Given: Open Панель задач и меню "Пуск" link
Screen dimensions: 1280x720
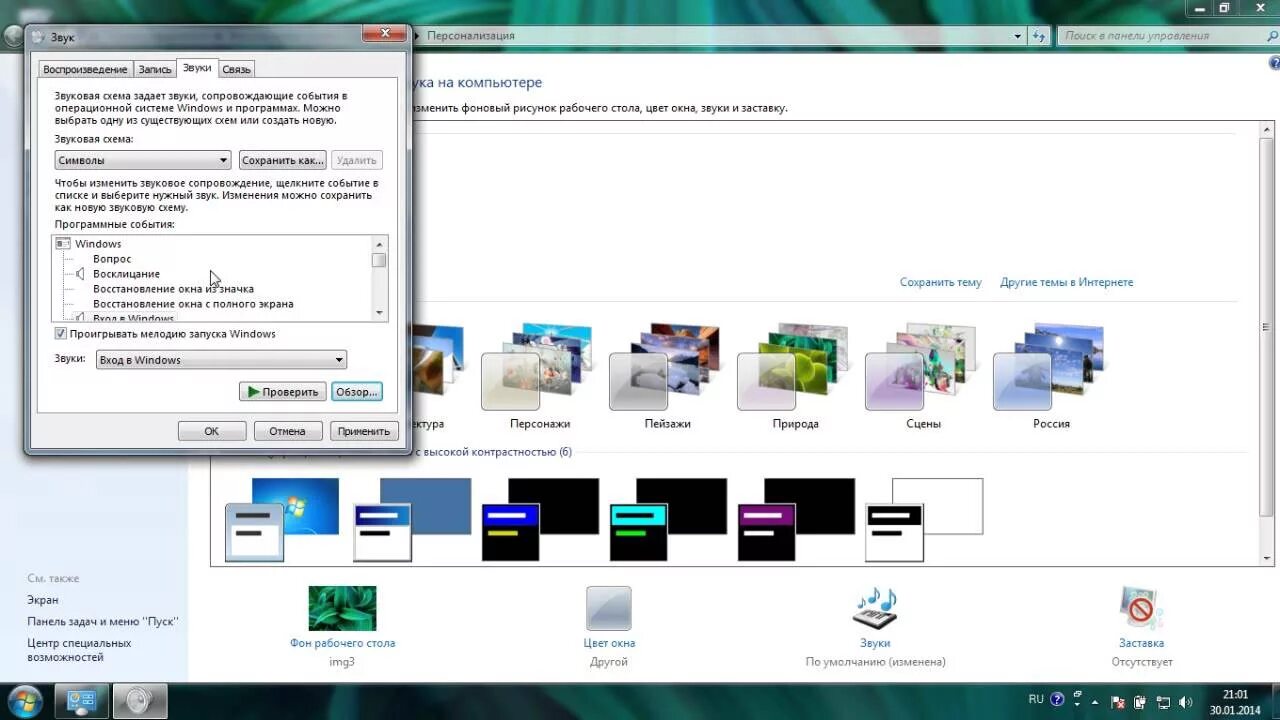Looking at the screenshot, I should tap(102, 621).
